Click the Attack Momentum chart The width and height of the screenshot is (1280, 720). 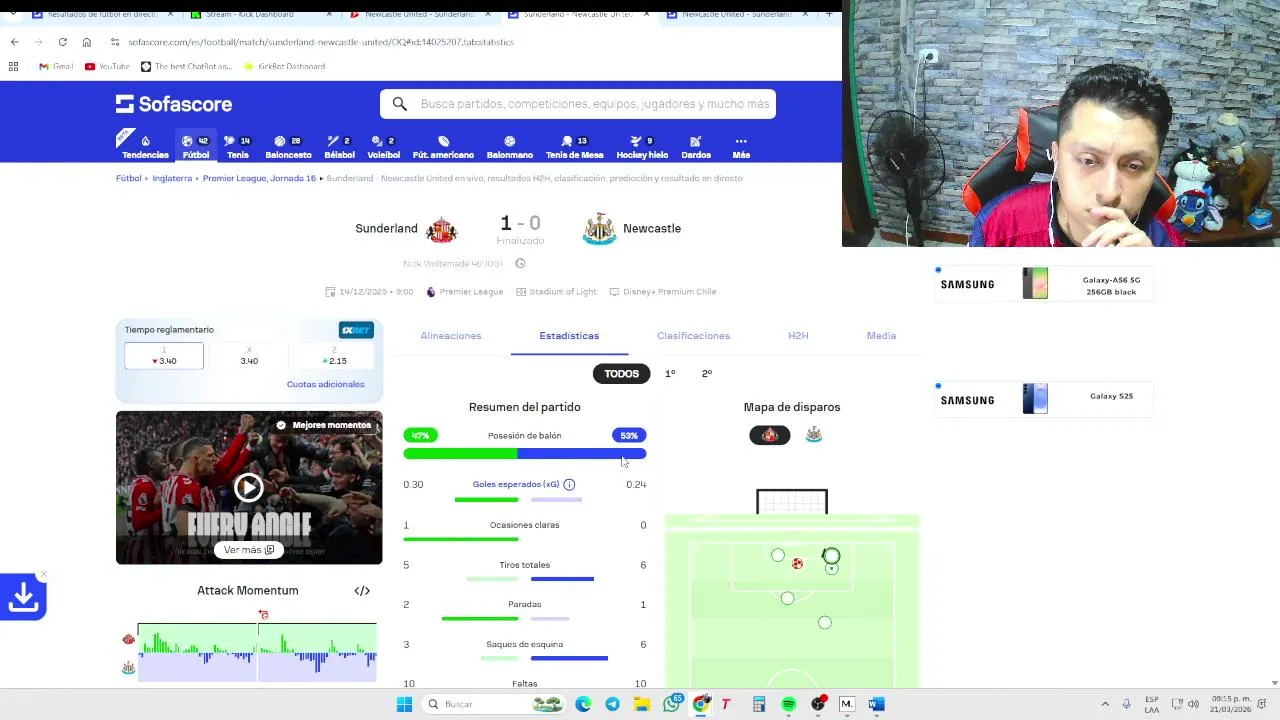[257, 652]
